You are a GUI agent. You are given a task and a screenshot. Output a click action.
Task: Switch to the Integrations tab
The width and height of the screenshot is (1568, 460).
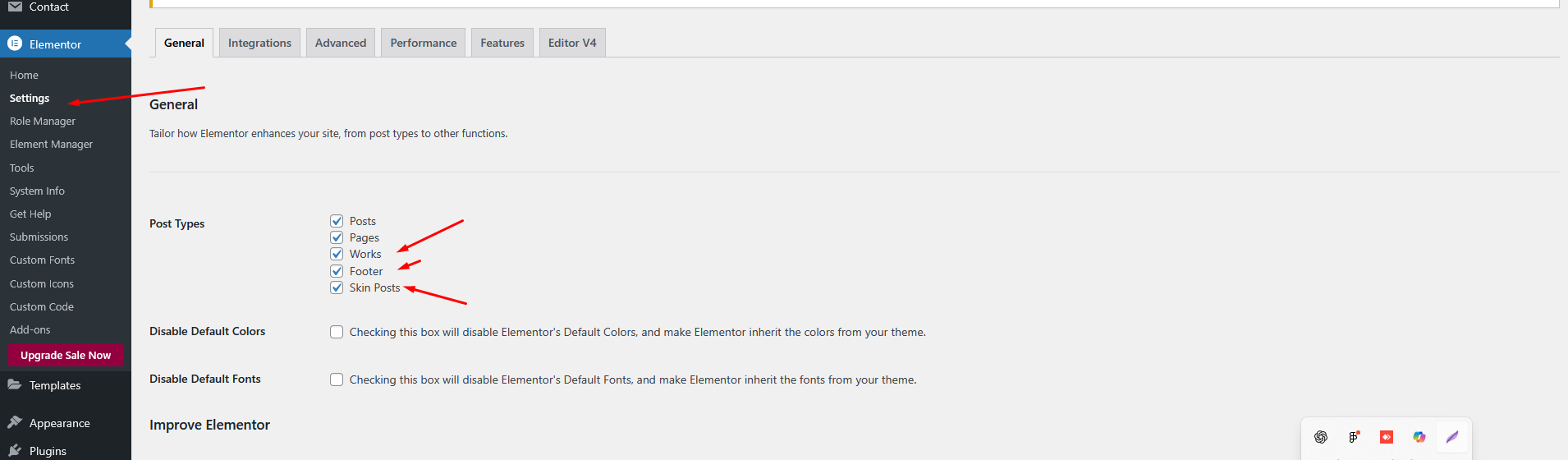click(259, 43)
